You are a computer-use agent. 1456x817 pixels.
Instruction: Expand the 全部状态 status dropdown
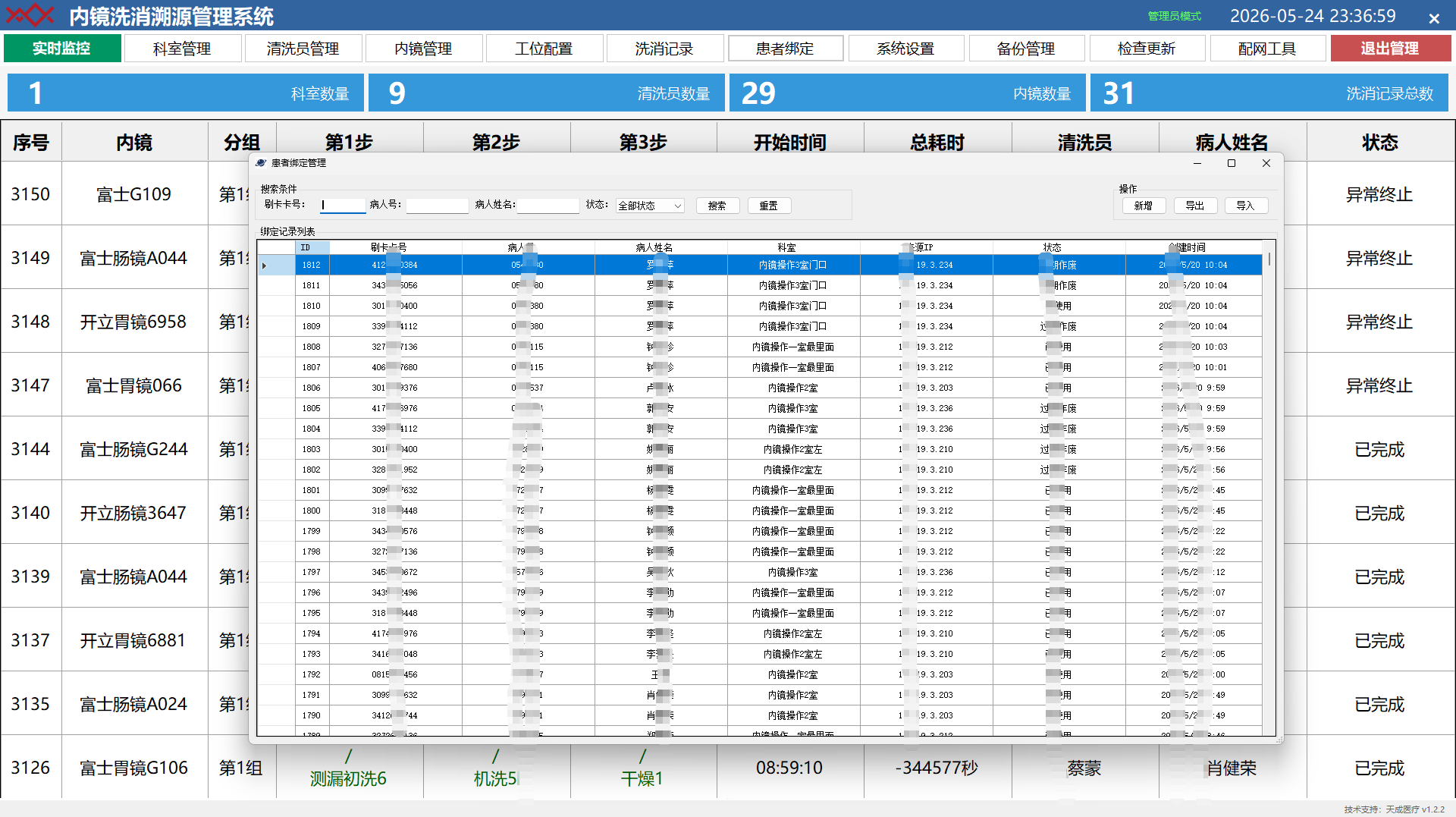tap(650, 206)
